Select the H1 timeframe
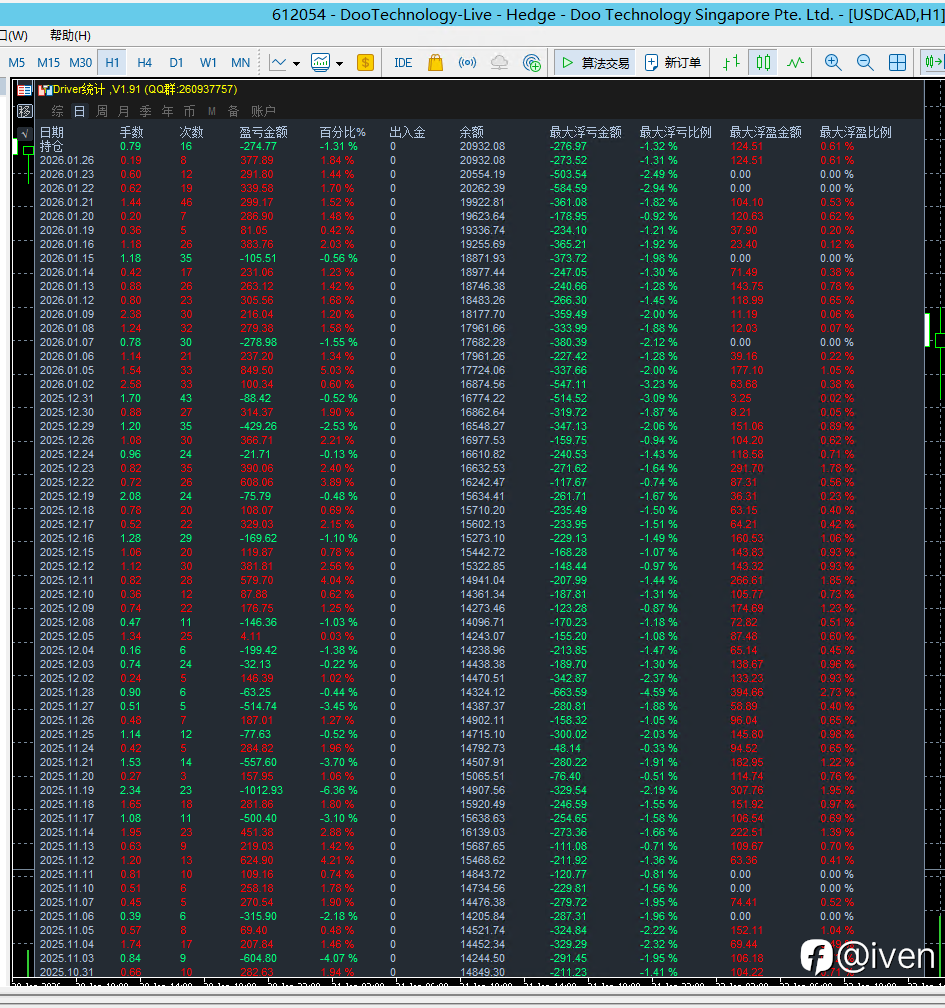 112,62
